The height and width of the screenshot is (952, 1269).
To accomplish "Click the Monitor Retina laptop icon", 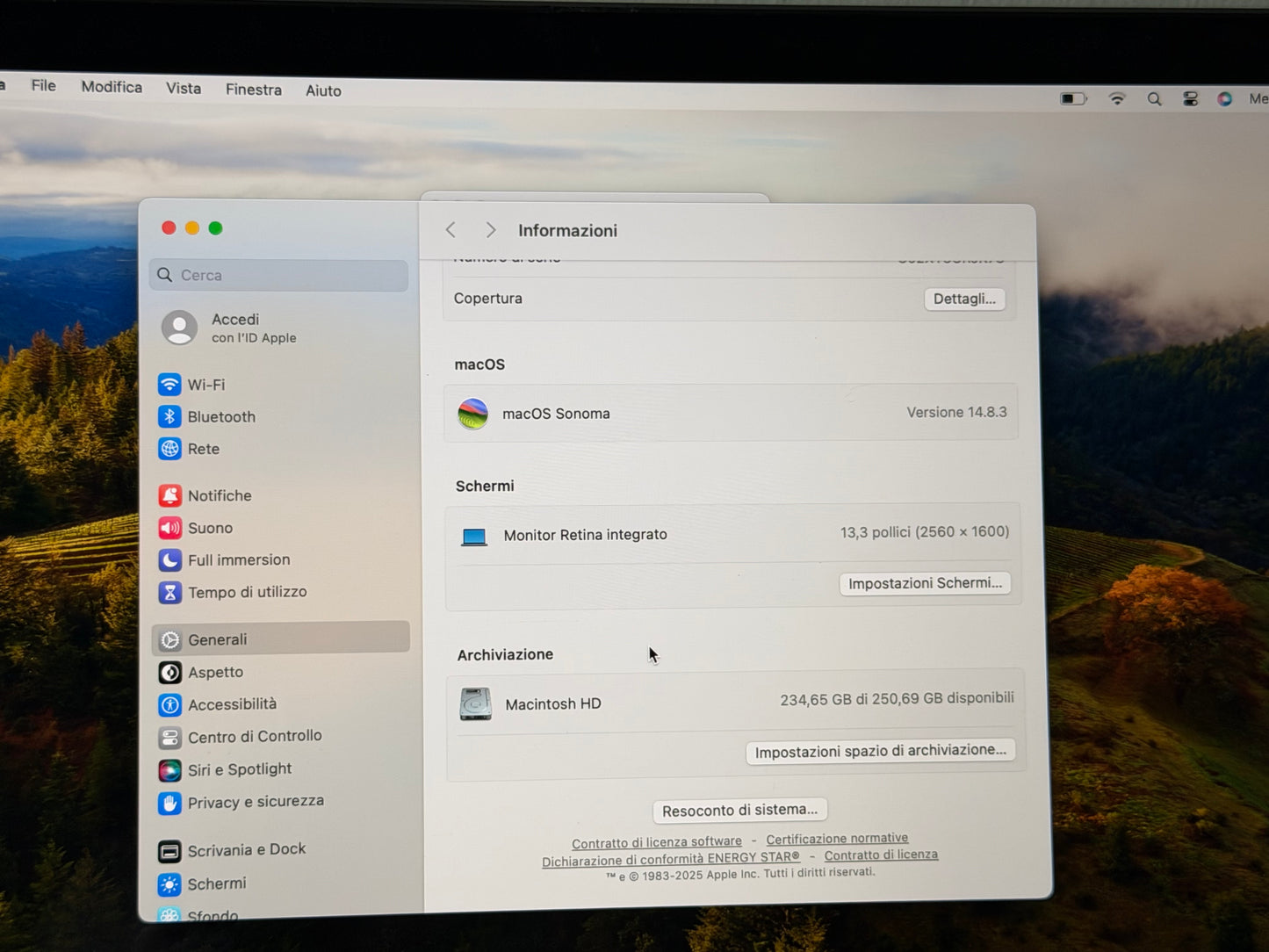I will tap(474, 536).
